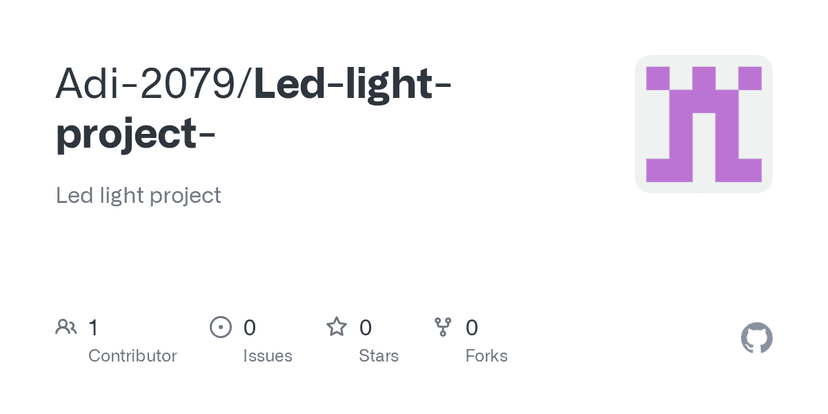Open the purple identicon avatar image
This screenshot has height=414, width=828.
[x=703, y=124]
